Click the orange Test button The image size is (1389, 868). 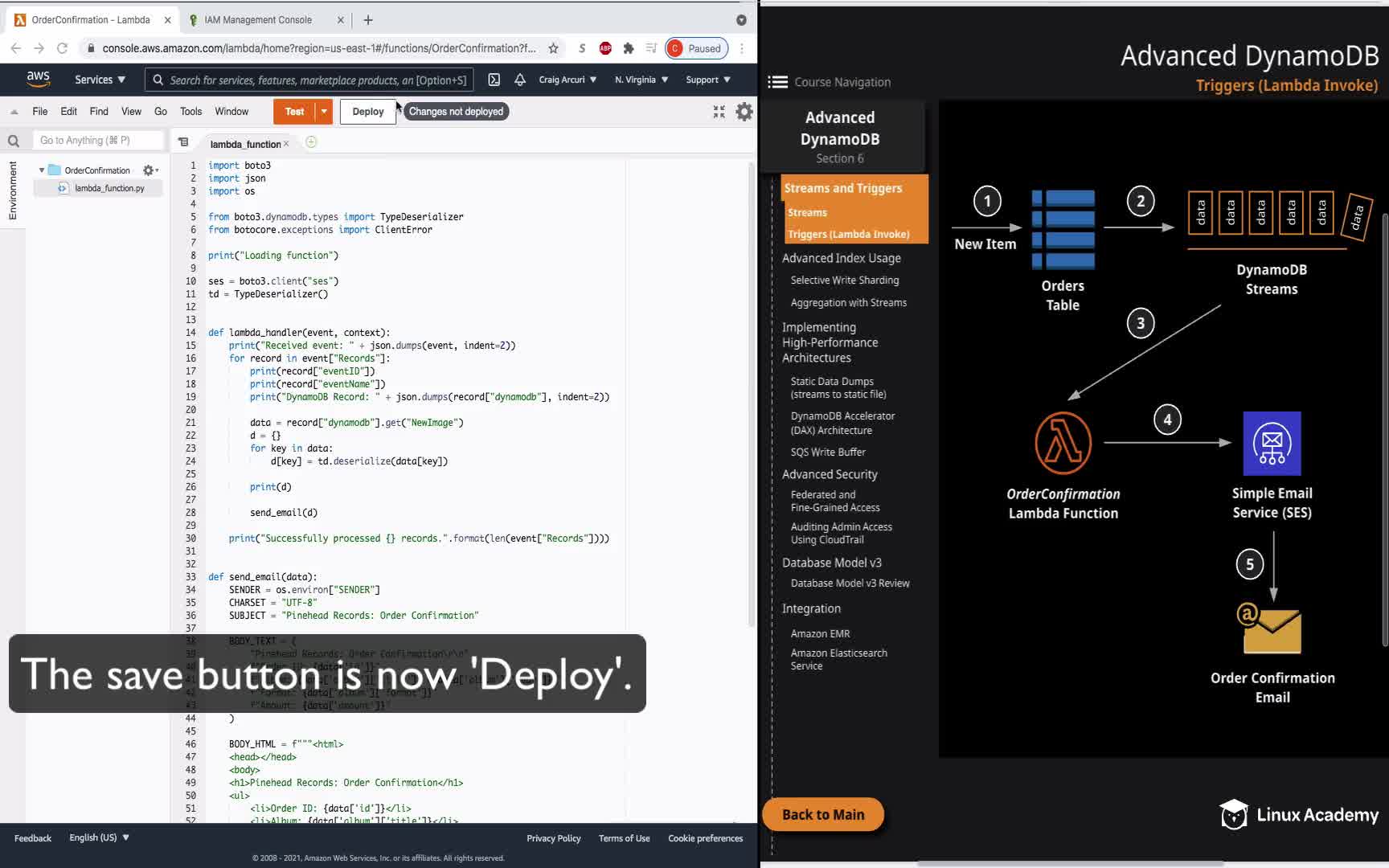point(294,112)
